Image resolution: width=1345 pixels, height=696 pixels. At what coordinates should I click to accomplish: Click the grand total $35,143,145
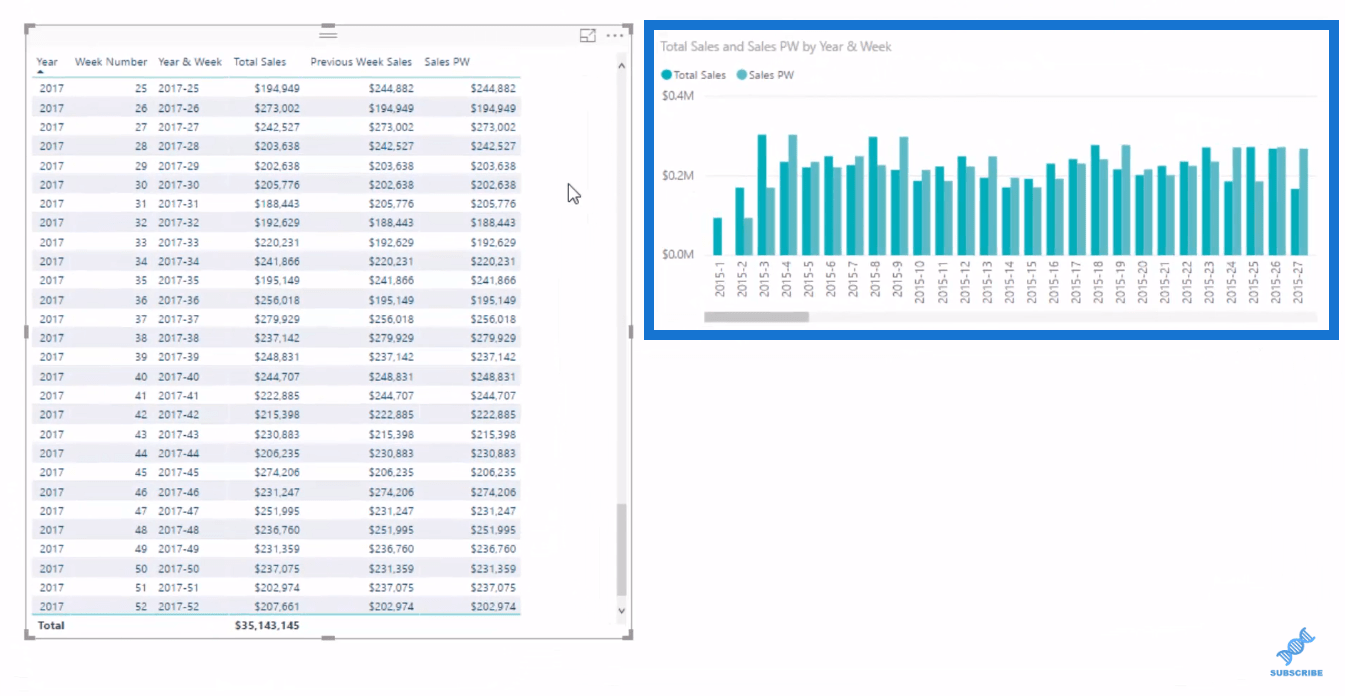click(267, 626)
